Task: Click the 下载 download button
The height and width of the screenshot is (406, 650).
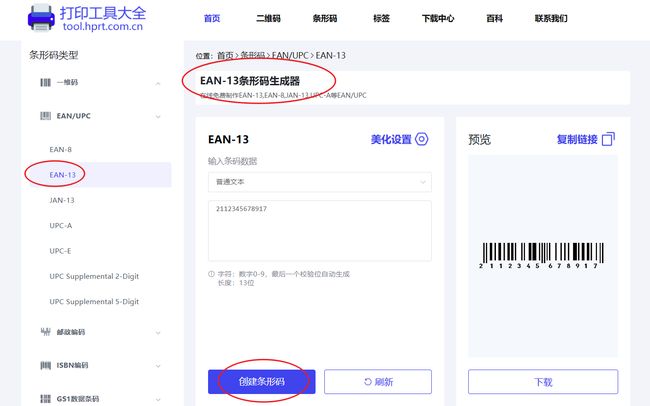Action: (543, 382)
